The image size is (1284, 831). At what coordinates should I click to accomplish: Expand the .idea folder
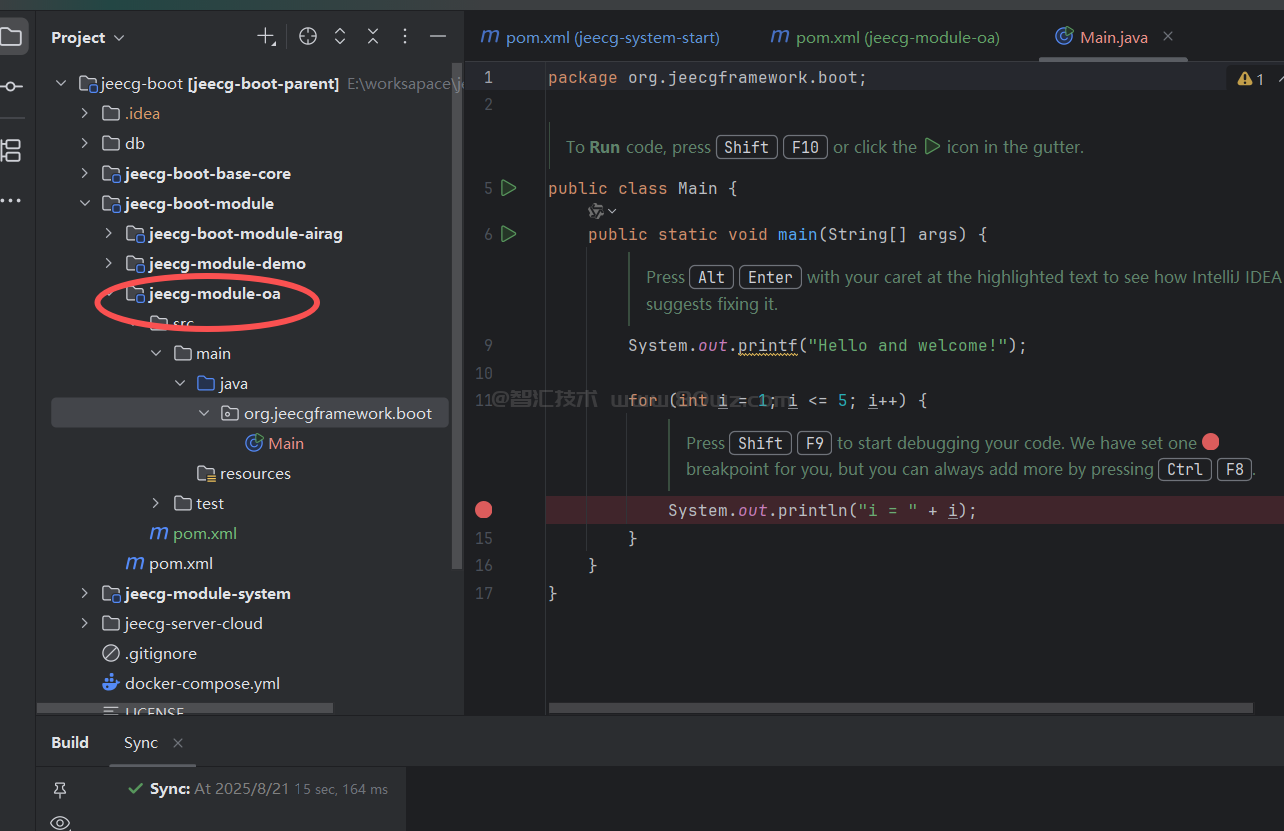click(85, 114)
